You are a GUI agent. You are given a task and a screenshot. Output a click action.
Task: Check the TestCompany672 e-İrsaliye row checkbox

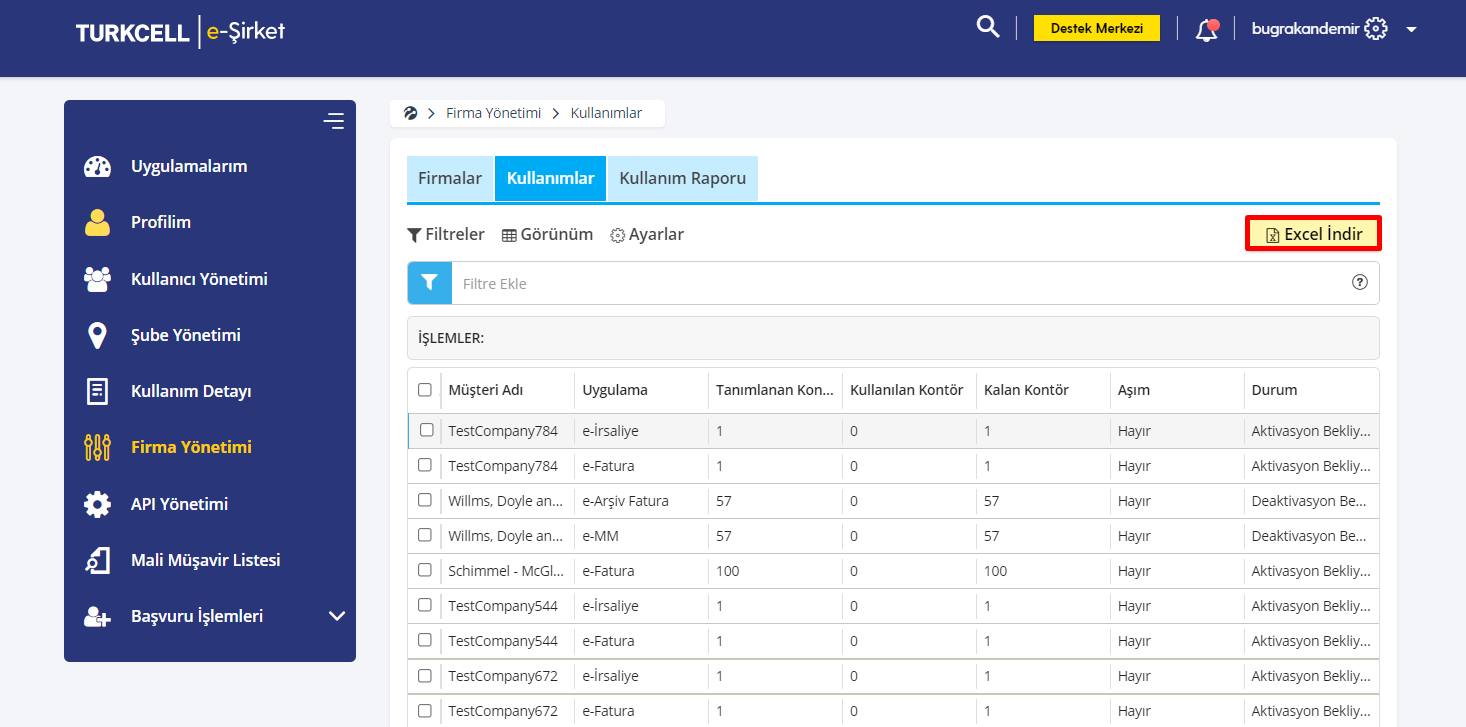click(425, 675)
